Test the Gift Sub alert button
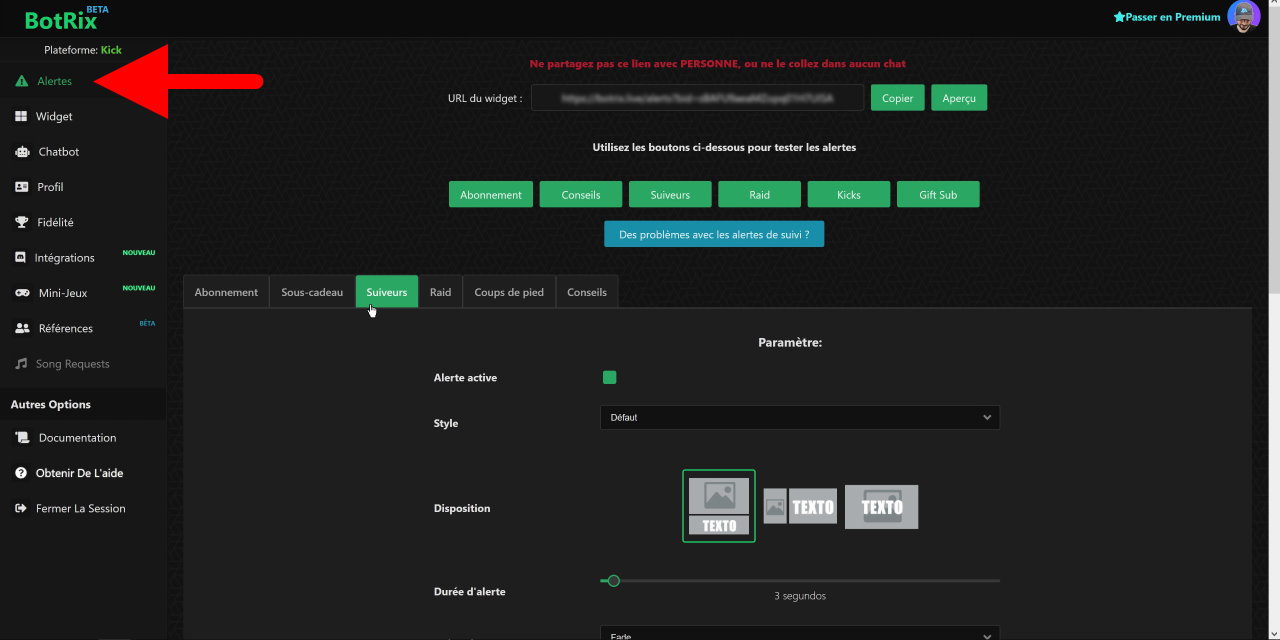1280x640 pixels. pos(938,194)
